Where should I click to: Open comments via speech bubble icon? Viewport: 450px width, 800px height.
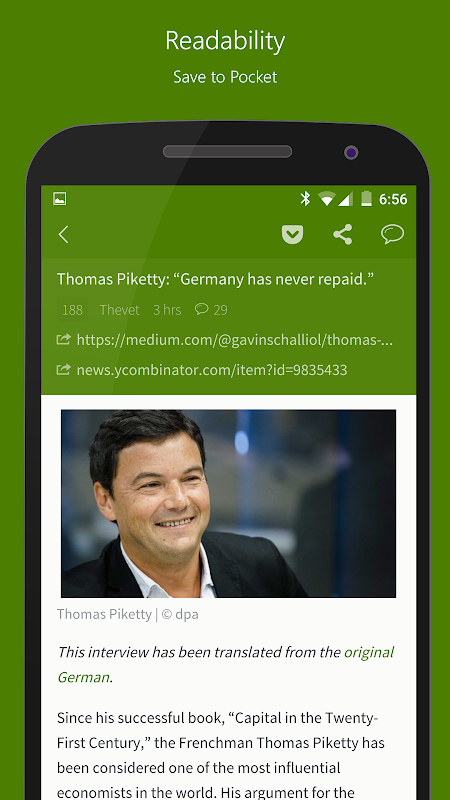tap(392, 234)
